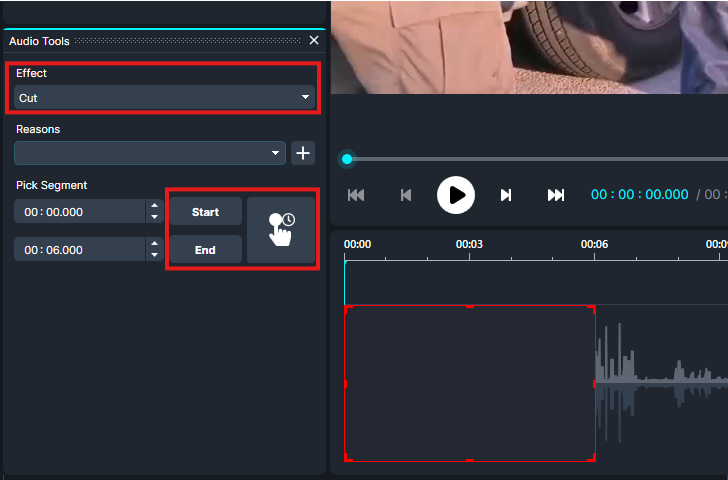Increase the segment start time with up arrow
The width and height of the screenshot is (728, 480).
pos(153,206)
